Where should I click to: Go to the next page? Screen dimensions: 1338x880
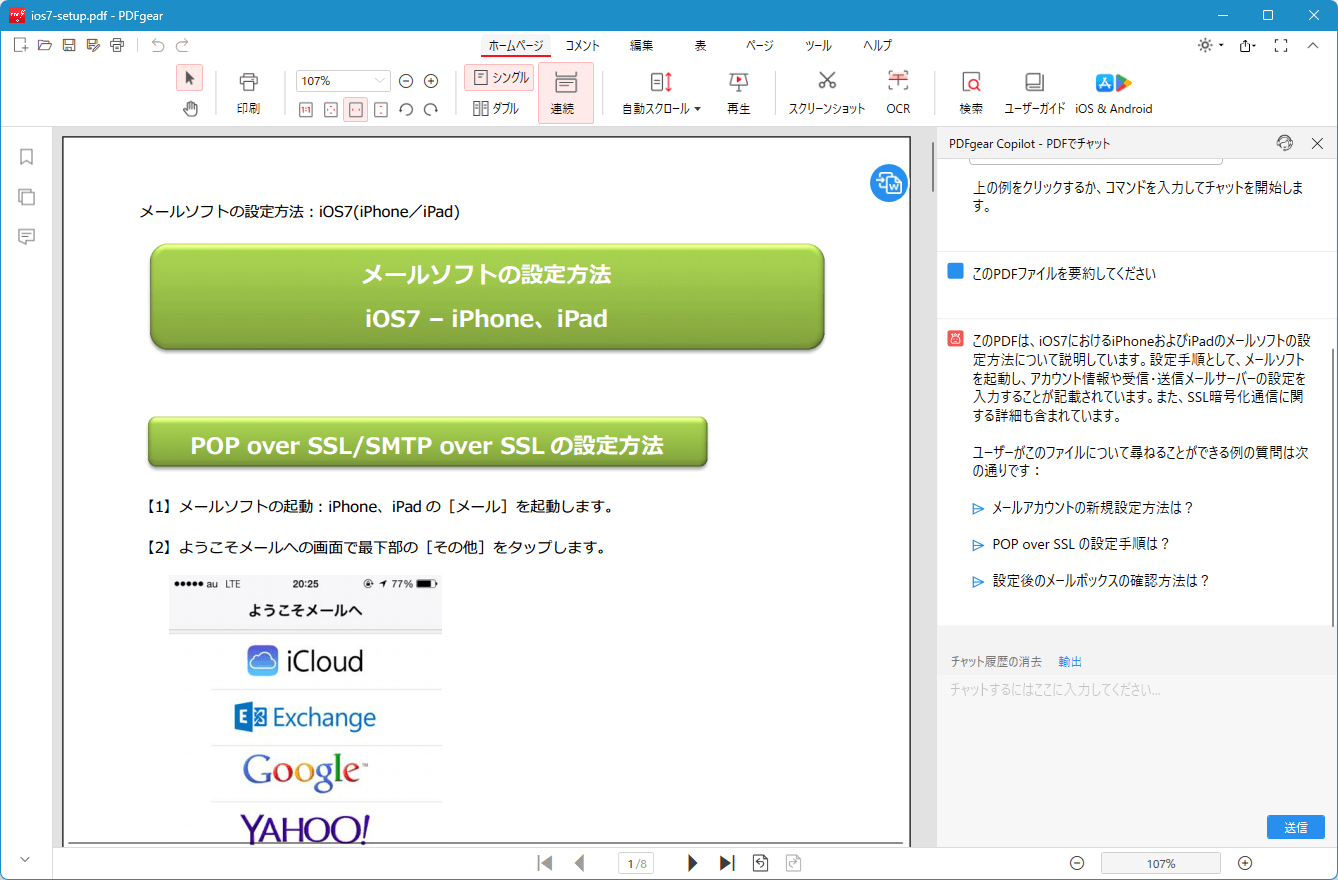pyautogui.click(x=692, y=863)
